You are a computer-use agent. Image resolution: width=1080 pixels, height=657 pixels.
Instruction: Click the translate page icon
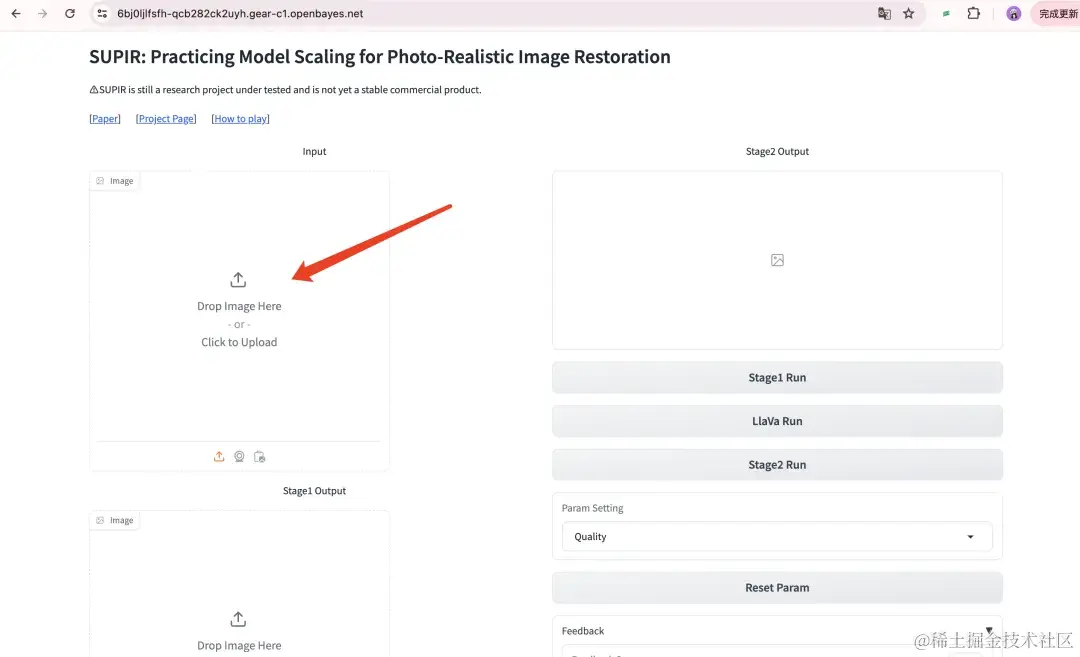tap(884, 13)
